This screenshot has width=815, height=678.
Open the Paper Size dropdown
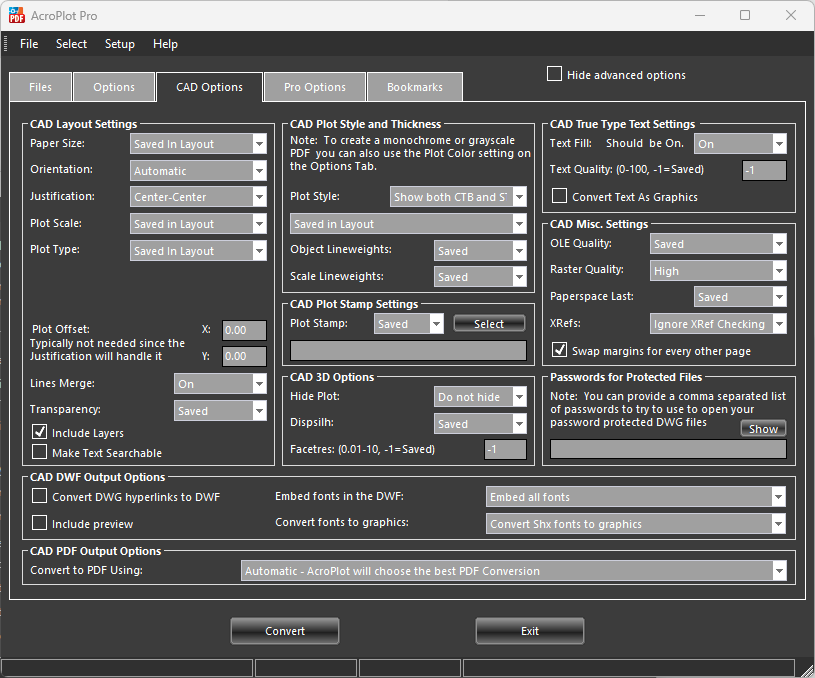pos(199,144)
